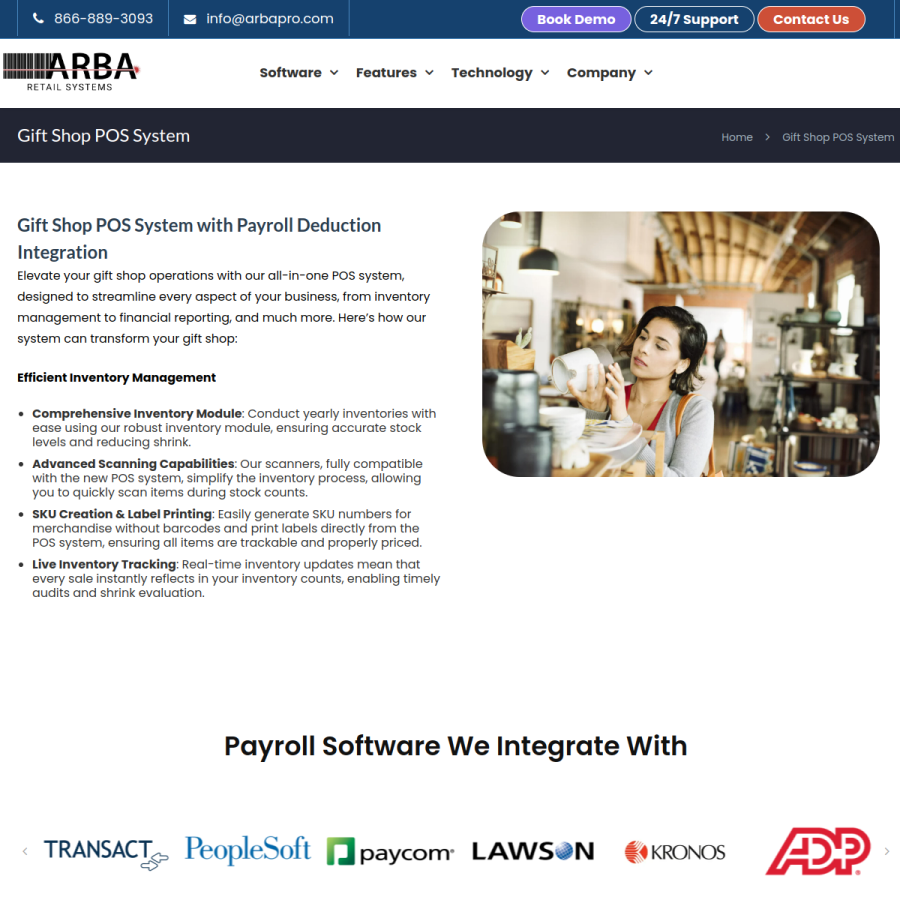
Task: Open 24/7 Support
Action: click(x=694, y=20)
